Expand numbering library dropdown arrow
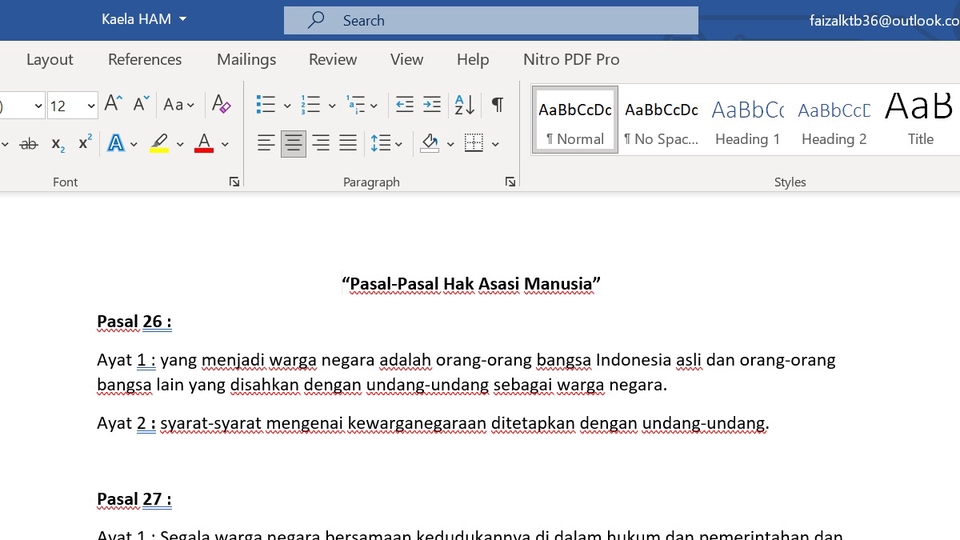Viewport: 960px width, 540px height. coord(332,106)
